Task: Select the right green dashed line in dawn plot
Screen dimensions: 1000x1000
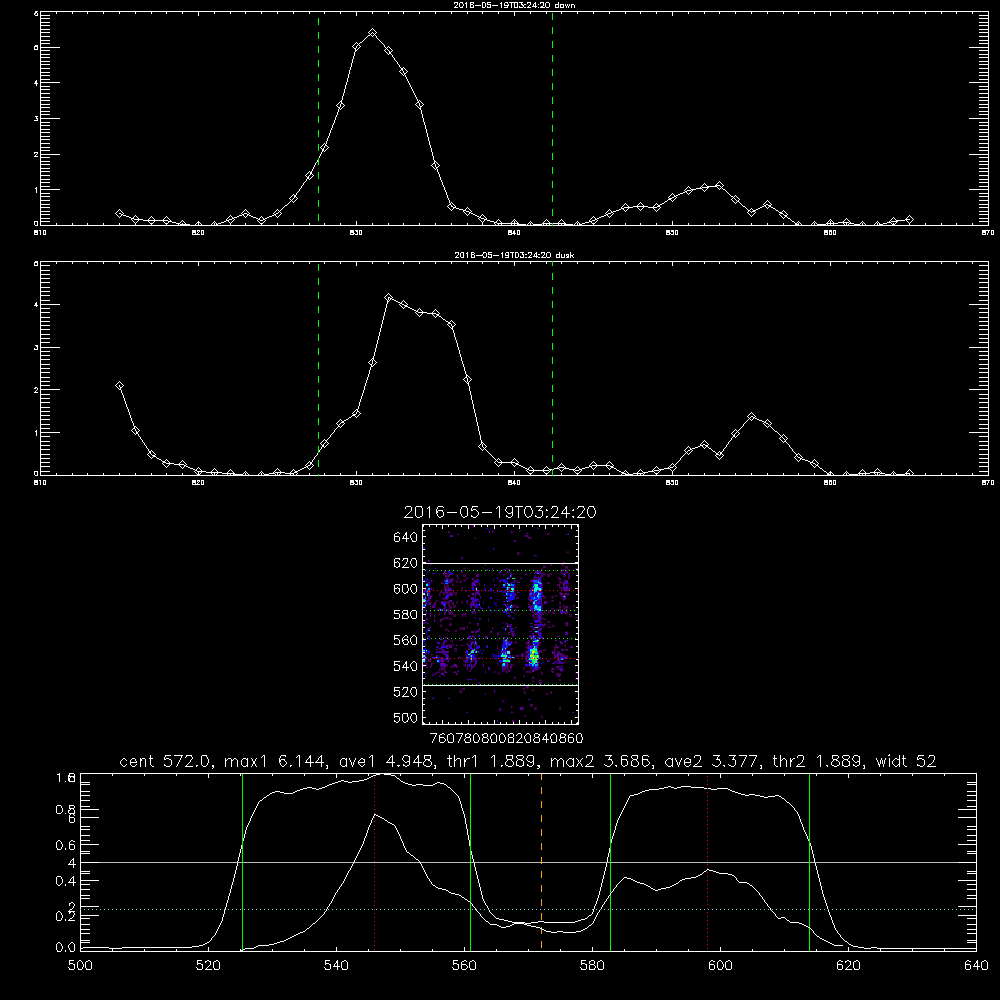Action: click(552, 118)
